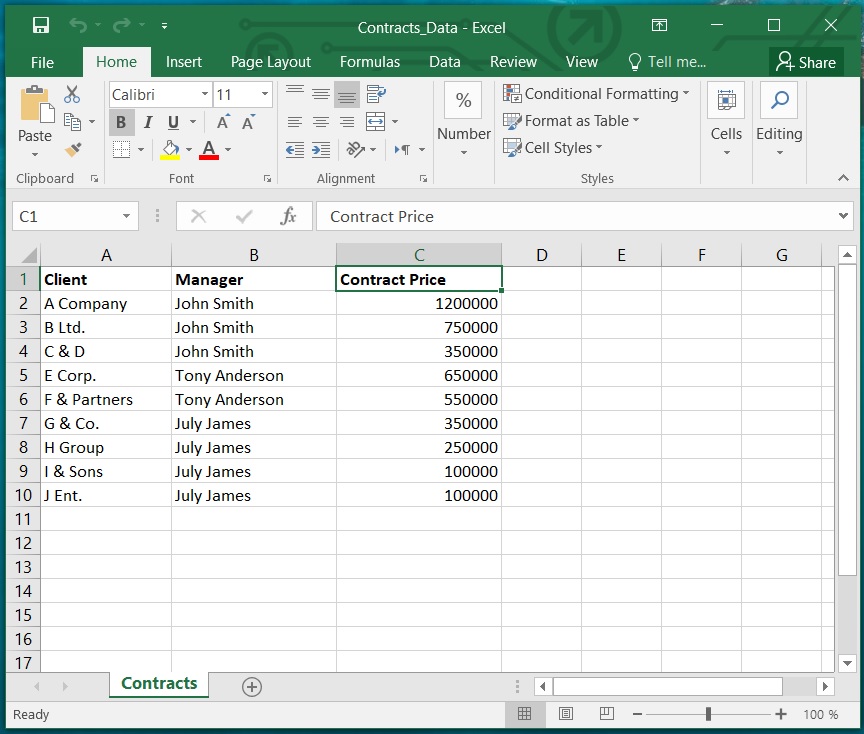Click the Decrease Font Size icon
This screenshot has height=734, width=864.
click(x=247, y=121)
